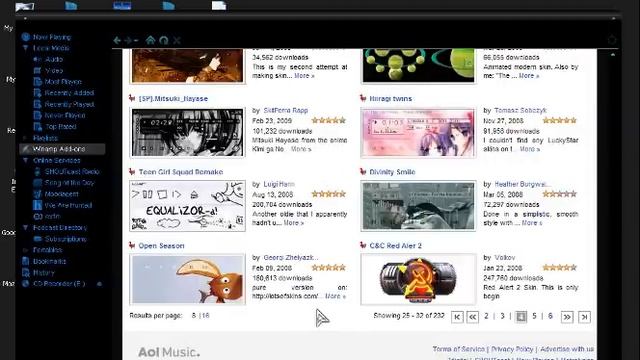The width and height of the screenshot is (640, 360).
Task: Click the Open Season fish thumbnail
Action: 187,280
